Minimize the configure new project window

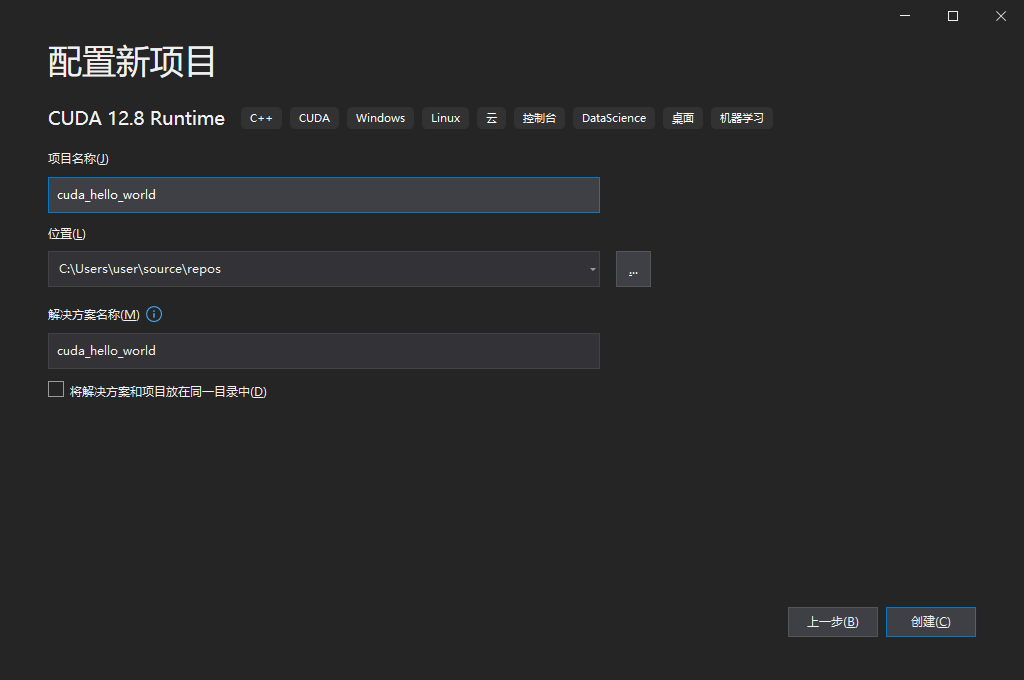point(904,16)
